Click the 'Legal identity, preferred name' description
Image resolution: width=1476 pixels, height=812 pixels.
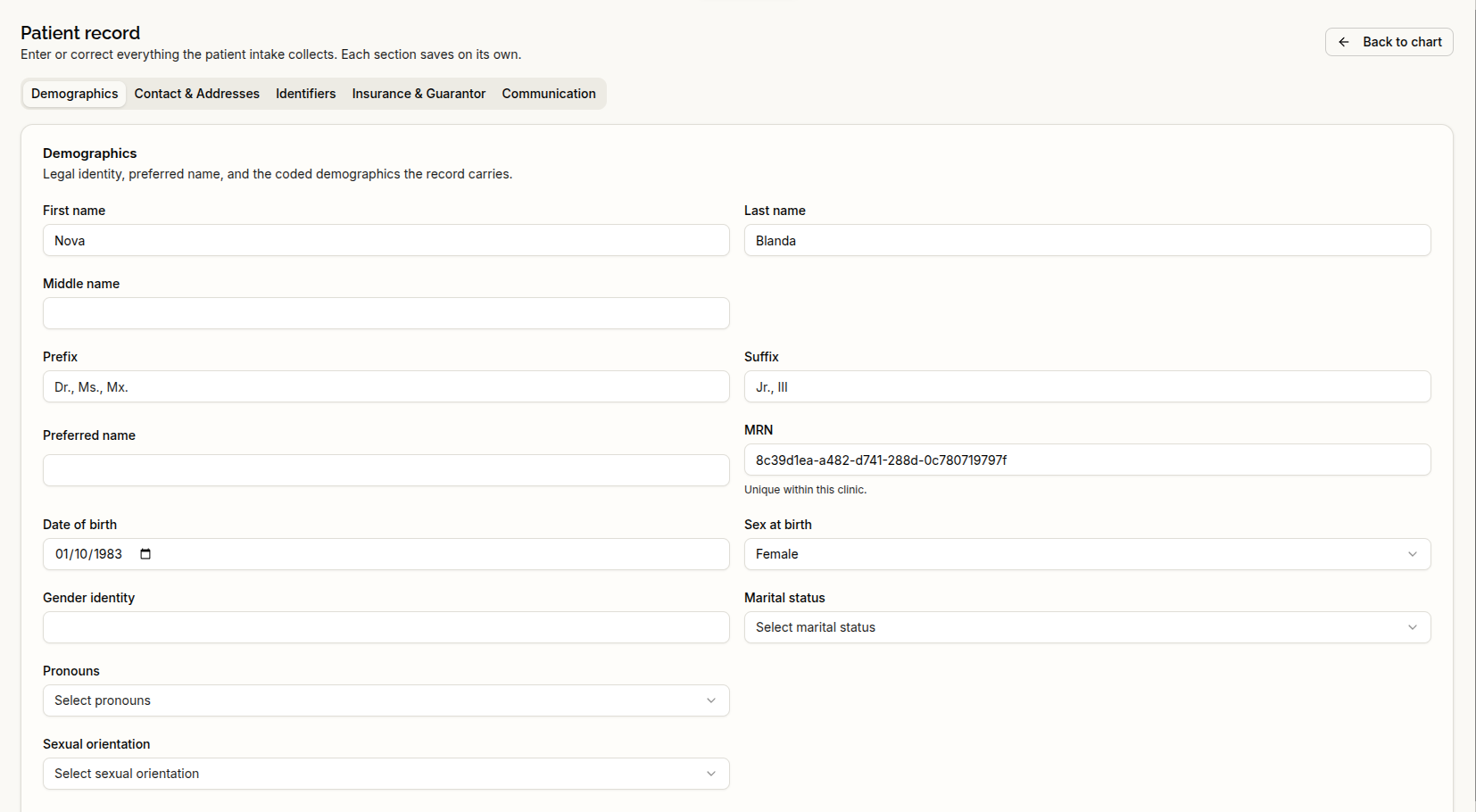point(278,174)
